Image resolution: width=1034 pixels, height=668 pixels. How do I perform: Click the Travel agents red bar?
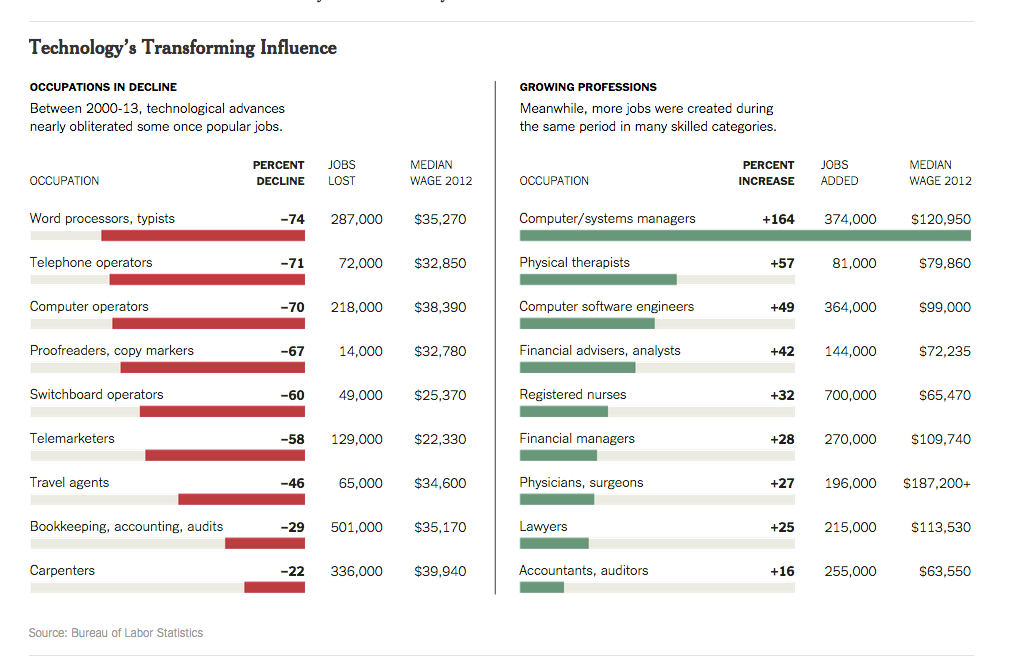[x=241, y=500]
